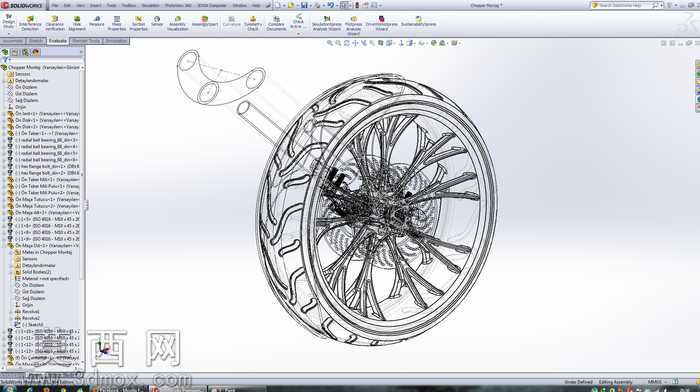Click the New document icon
The width and height of the screenshot is (700, 392).
(278, 5)
